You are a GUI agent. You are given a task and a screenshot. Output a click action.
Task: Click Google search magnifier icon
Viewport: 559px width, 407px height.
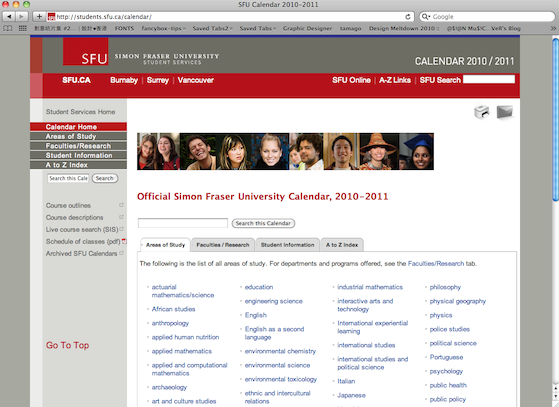(426, 17)
